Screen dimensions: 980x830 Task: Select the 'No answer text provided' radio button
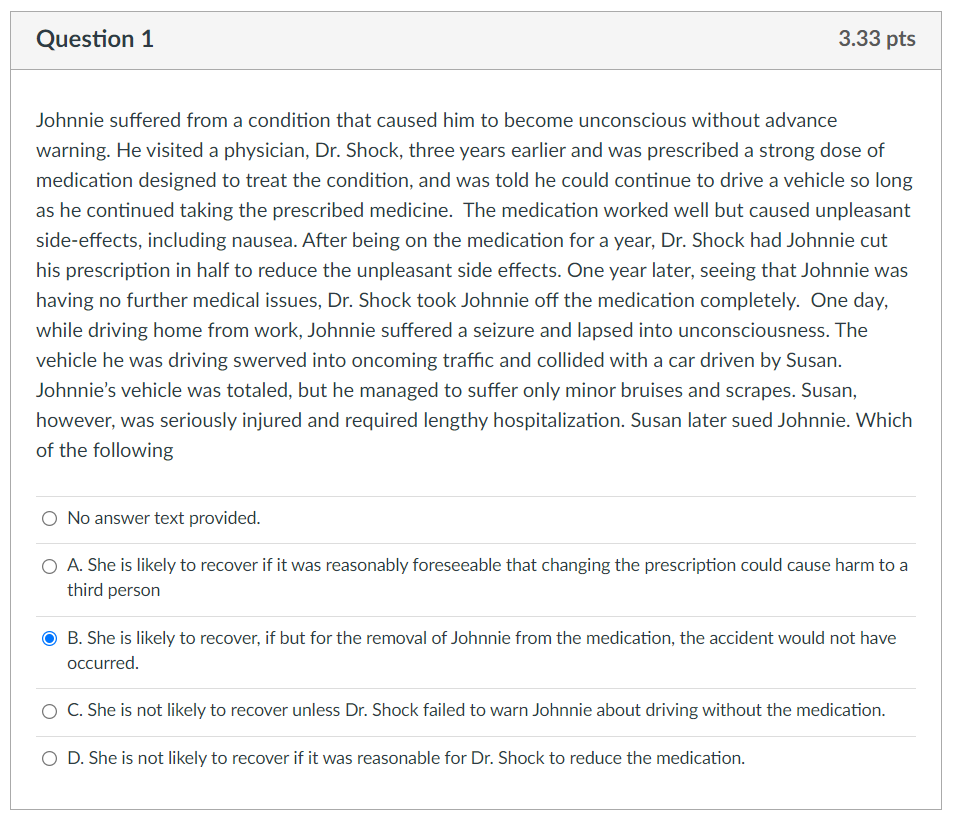48,518
